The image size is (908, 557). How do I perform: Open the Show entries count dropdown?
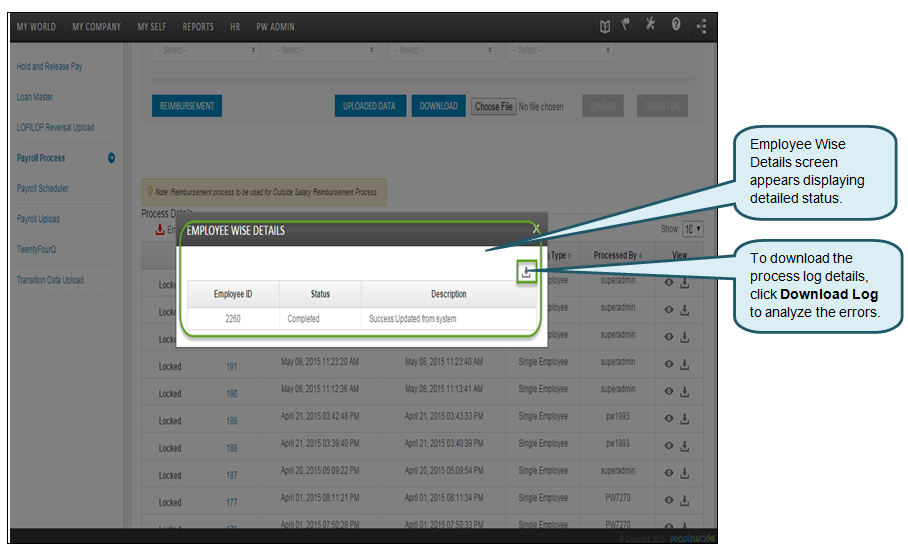click(x=692, y=229)
